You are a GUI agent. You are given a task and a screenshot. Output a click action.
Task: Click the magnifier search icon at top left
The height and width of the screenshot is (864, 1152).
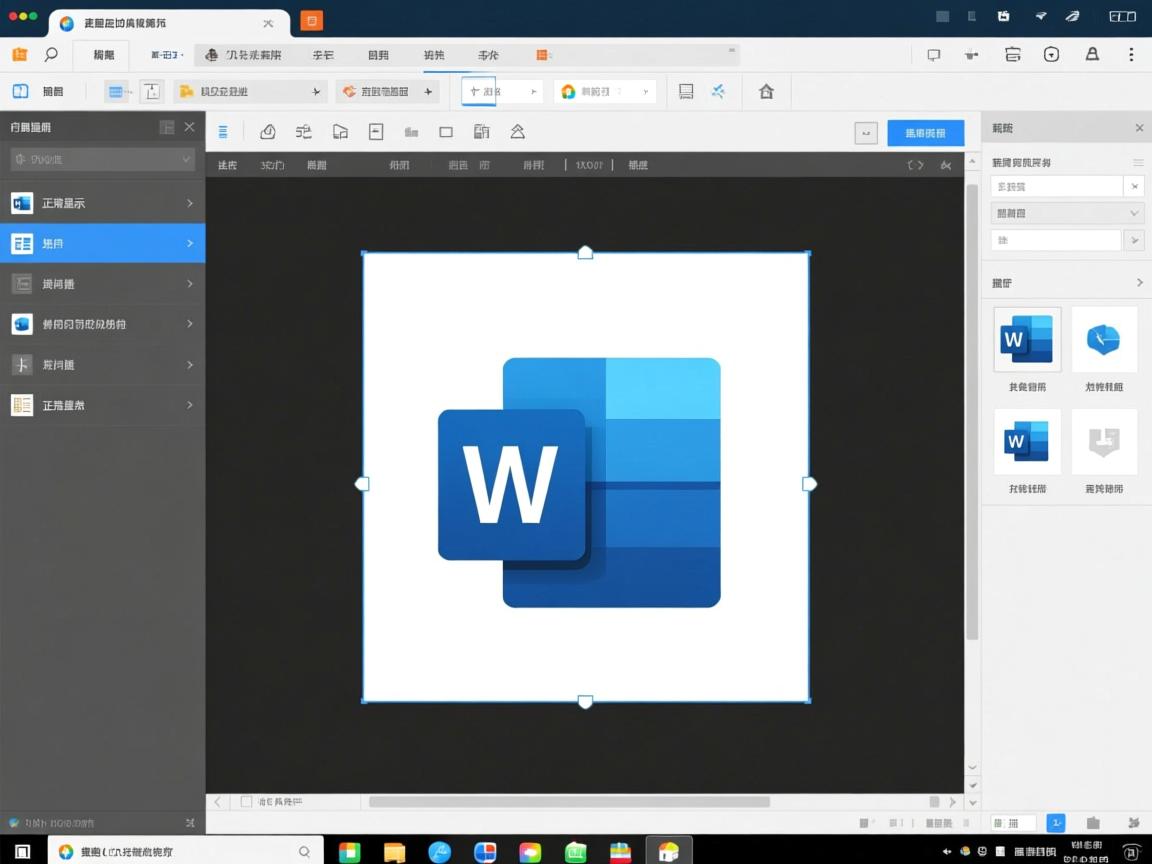point(51,55)
